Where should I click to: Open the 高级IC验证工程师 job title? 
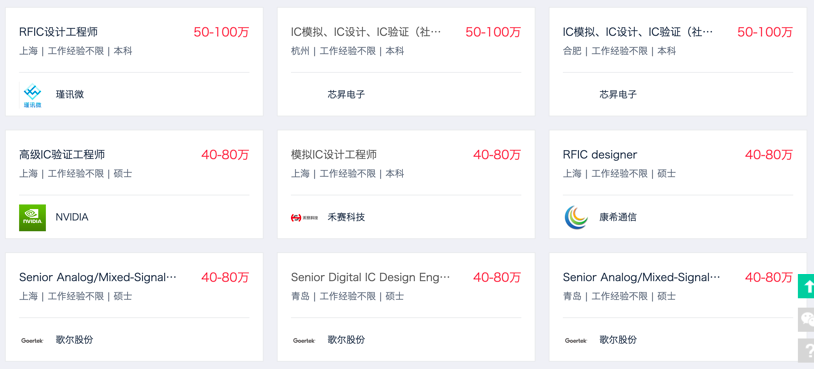[x=62, y=155]
